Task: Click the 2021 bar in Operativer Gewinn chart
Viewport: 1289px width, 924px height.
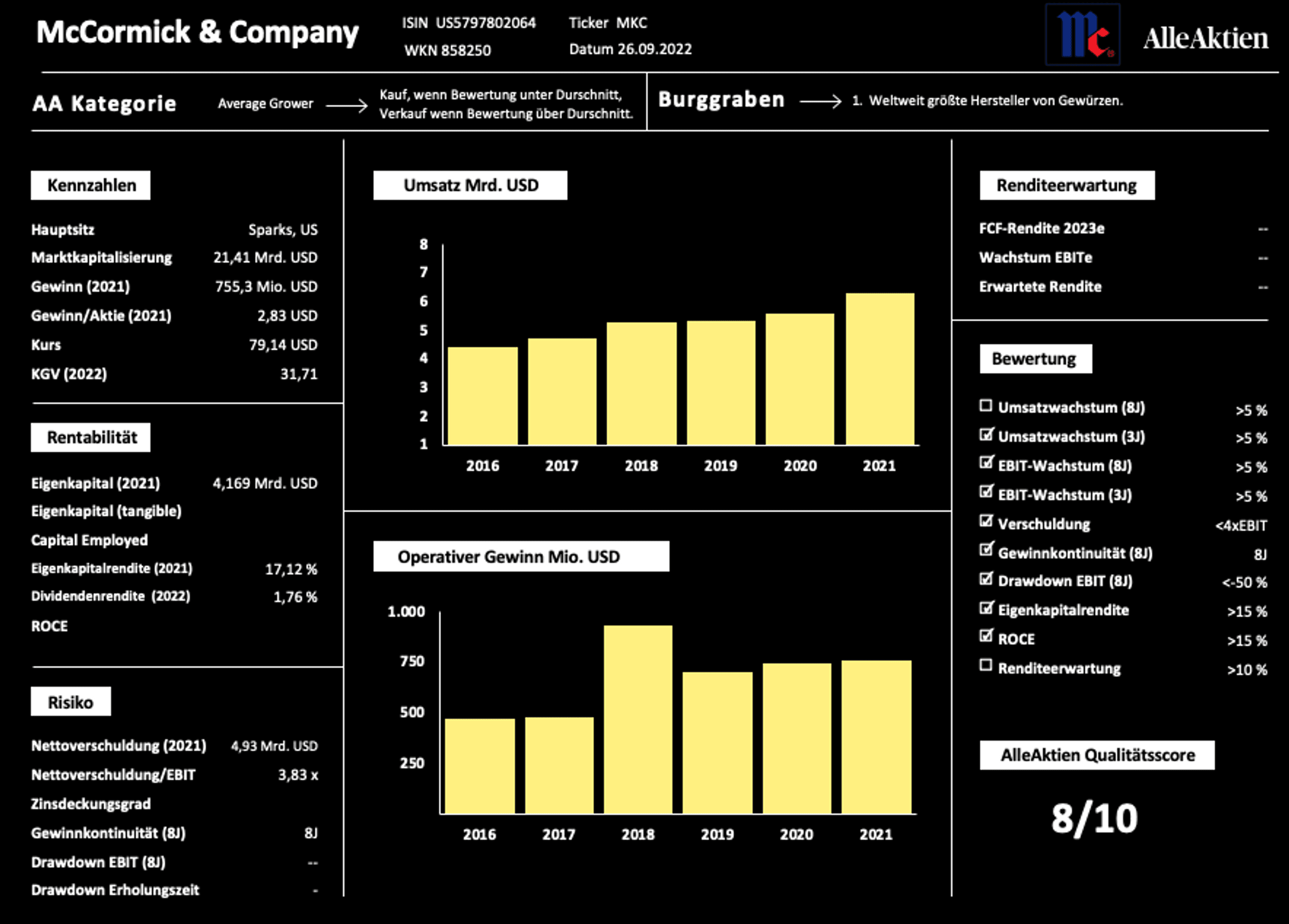Action: click(877, 737)
